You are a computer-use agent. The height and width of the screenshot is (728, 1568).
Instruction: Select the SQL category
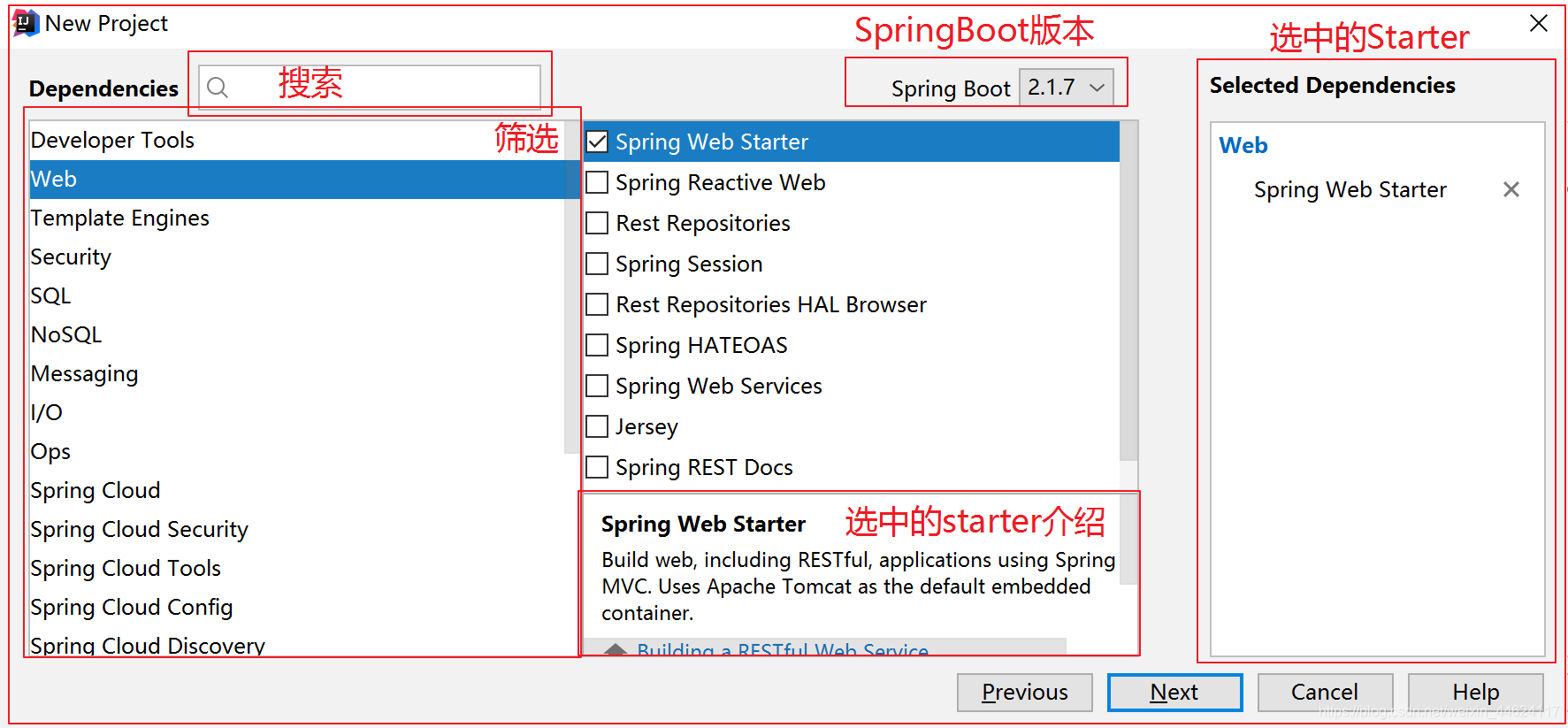pos(297,295)
